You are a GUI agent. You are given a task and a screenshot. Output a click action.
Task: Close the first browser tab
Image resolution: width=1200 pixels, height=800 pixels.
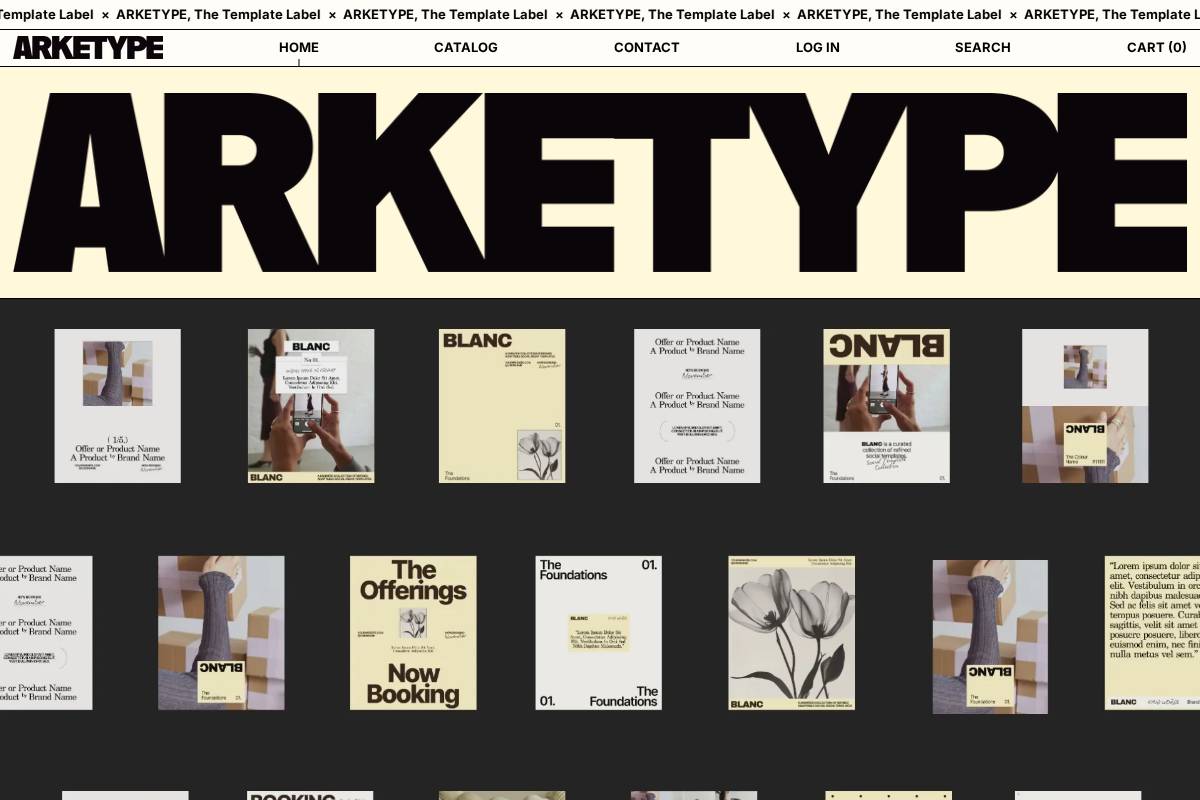pos(105,14)
